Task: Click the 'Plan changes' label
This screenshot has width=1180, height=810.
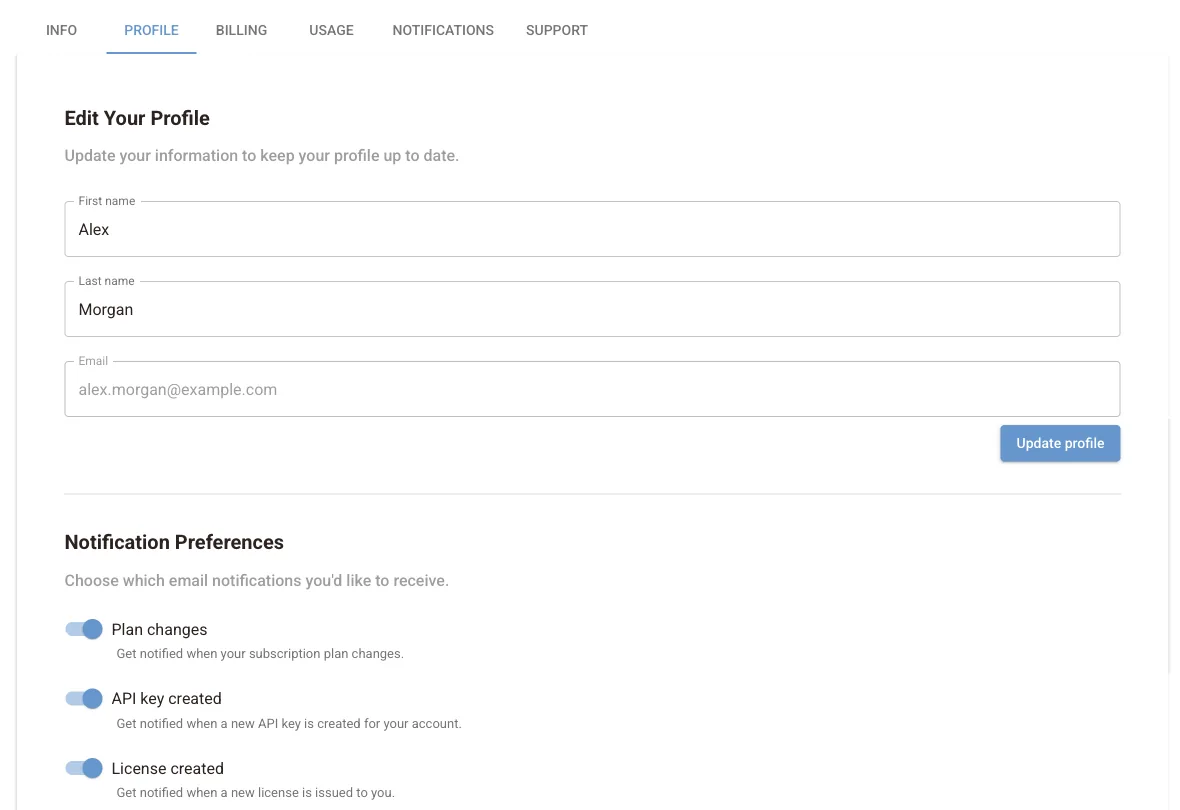Action: (160, 629)
